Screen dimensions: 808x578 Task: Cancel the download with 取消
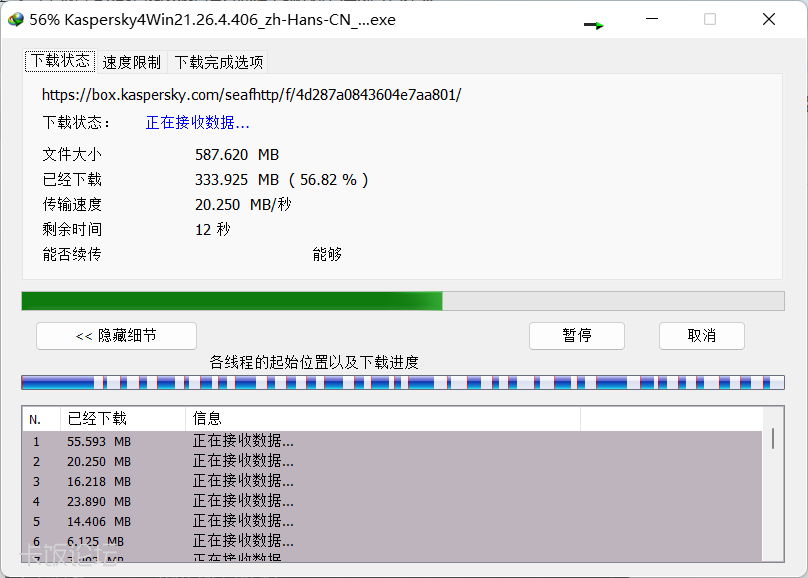[701, 336]
